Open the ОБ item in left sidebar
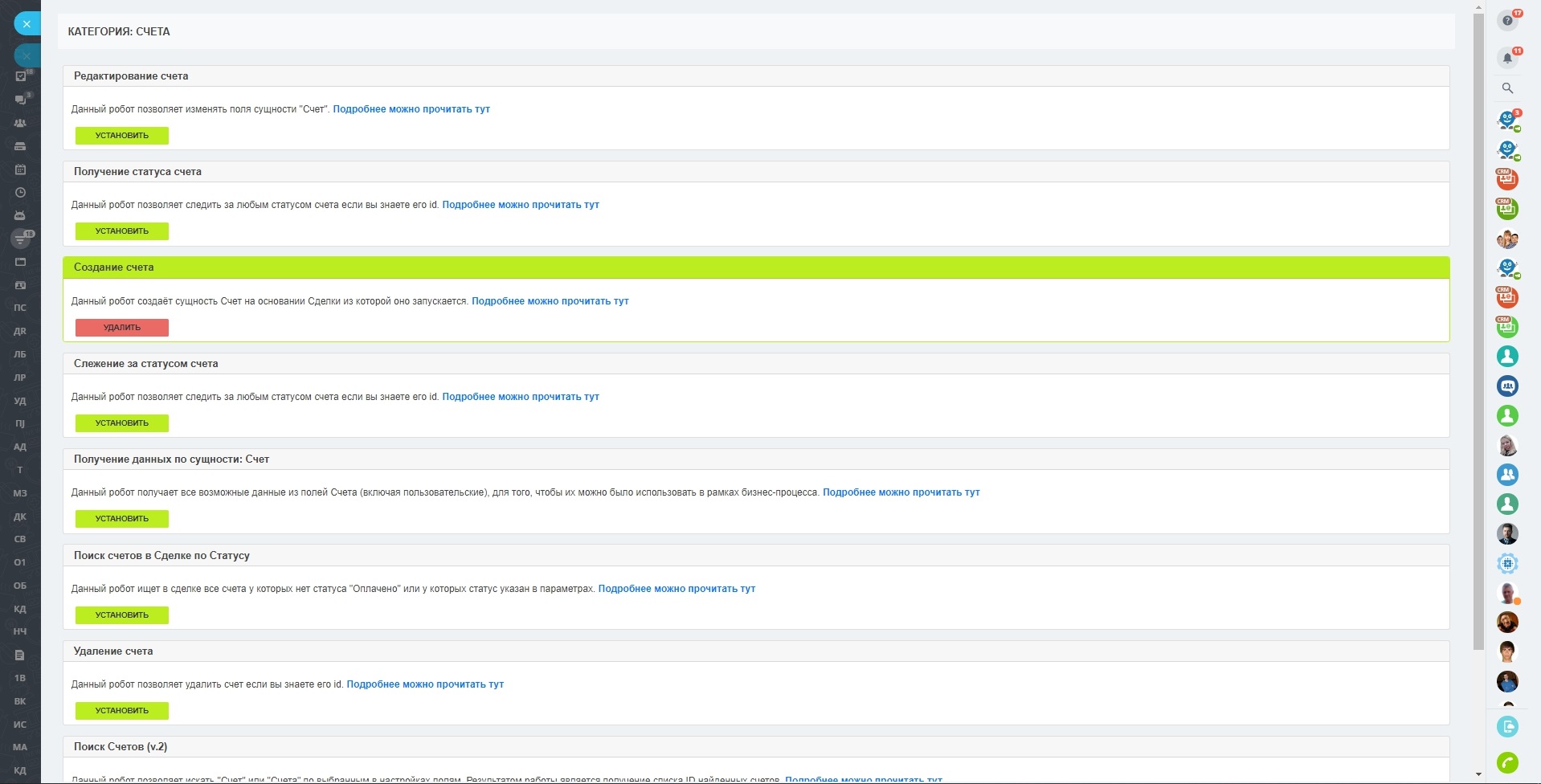This screenshot has height=784, width=1541. pyautogui.click(x=20, y=586)
